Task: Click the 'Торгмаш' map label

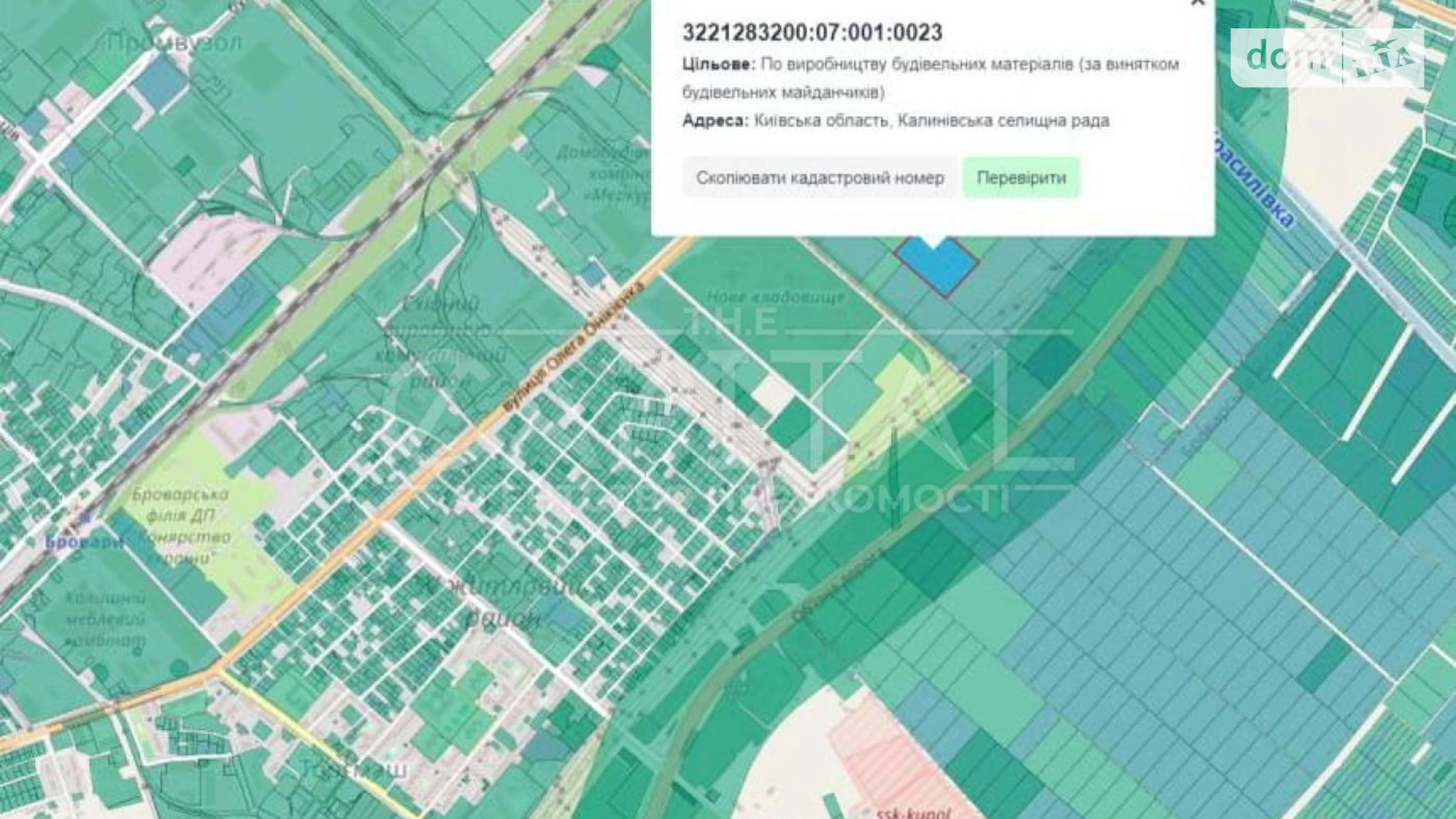Action: (356, 769)
